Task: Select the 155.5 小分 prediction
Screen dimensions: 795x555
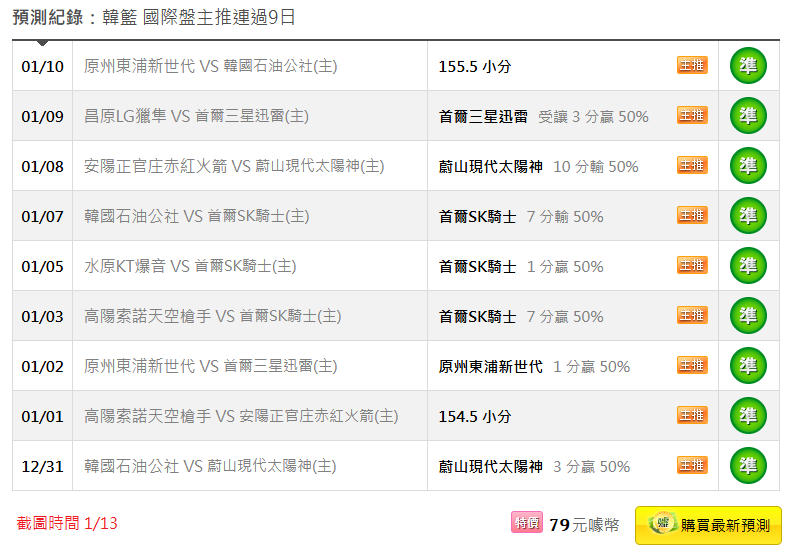Action: pyautogui.click(x=475, y=66)
